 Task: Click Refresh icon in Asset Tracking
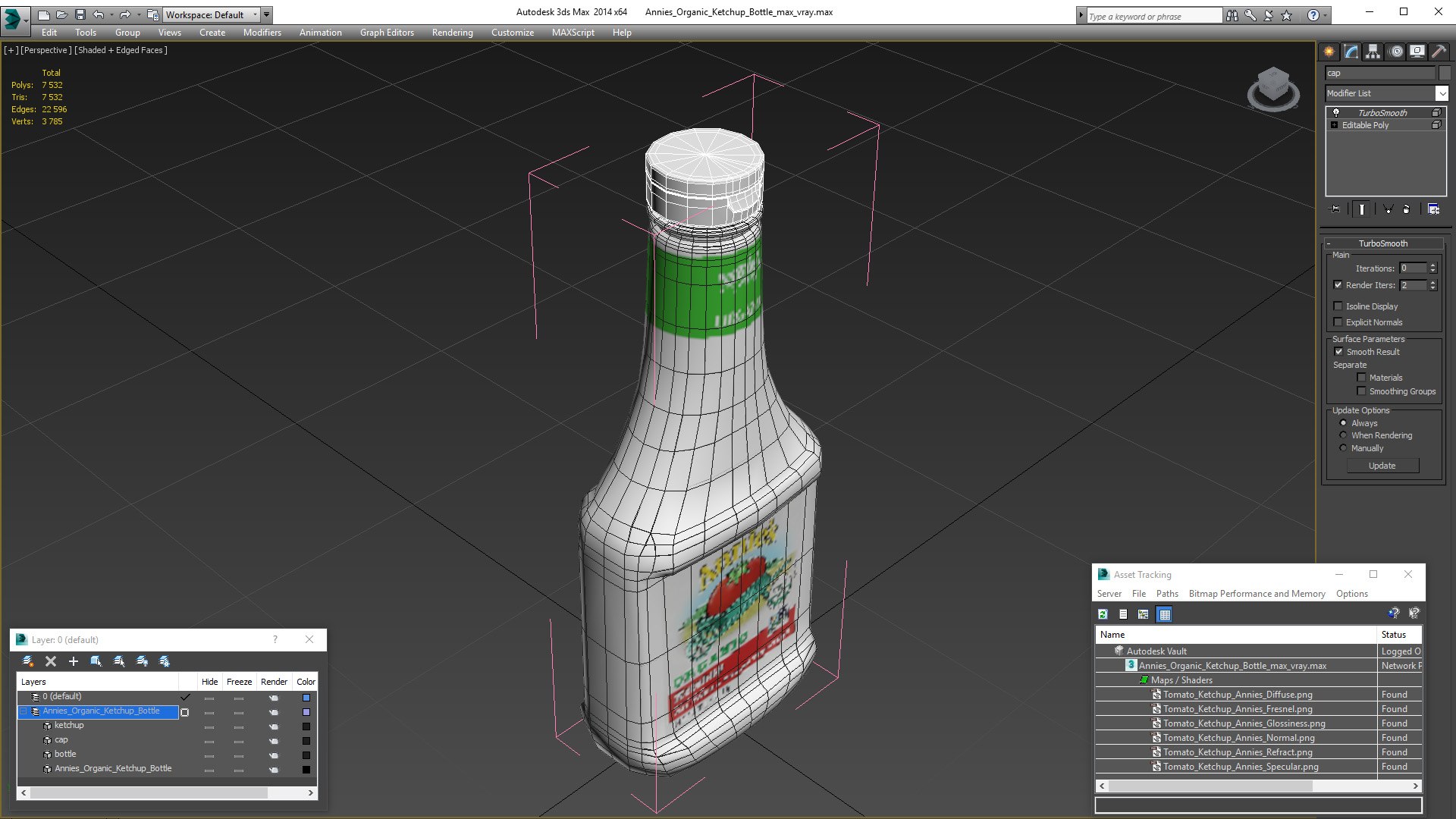pyautogui.click(x=1103, y=614)
